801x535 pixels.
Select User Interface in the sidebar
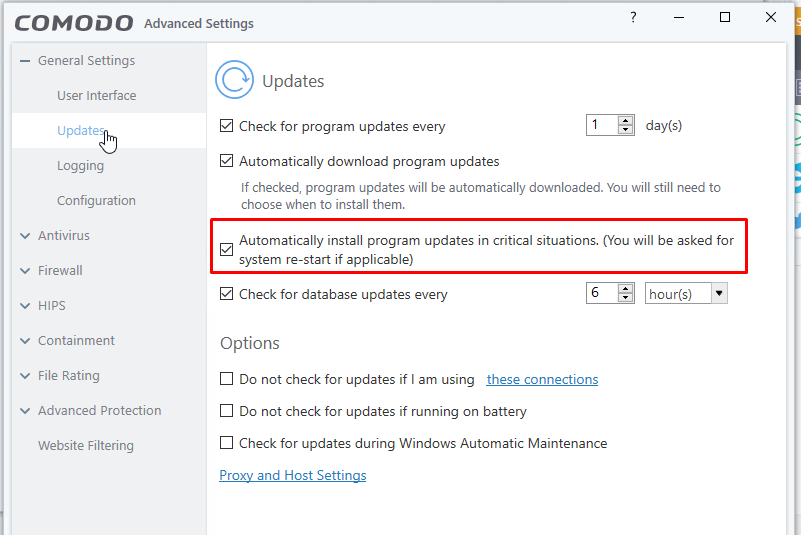point(97,96)
